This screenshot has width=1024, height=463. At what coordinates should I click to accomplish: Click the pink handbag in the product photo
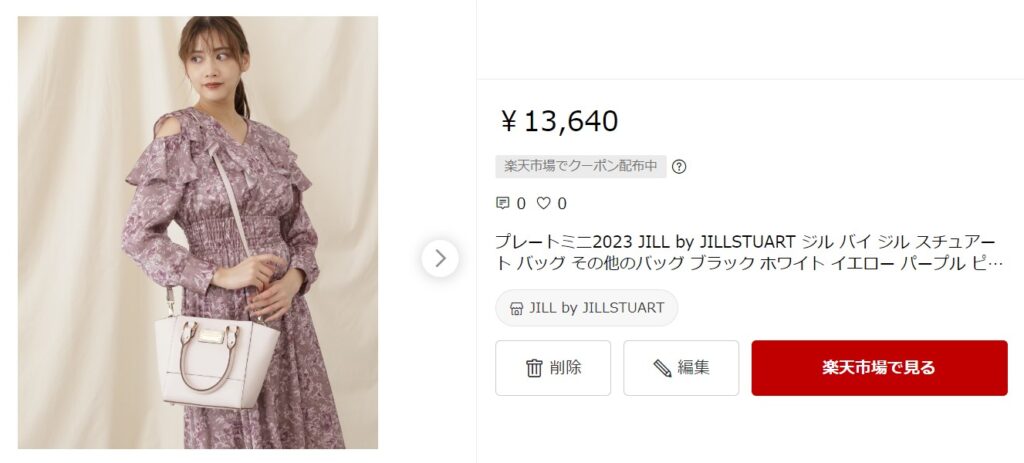[216, 356]
